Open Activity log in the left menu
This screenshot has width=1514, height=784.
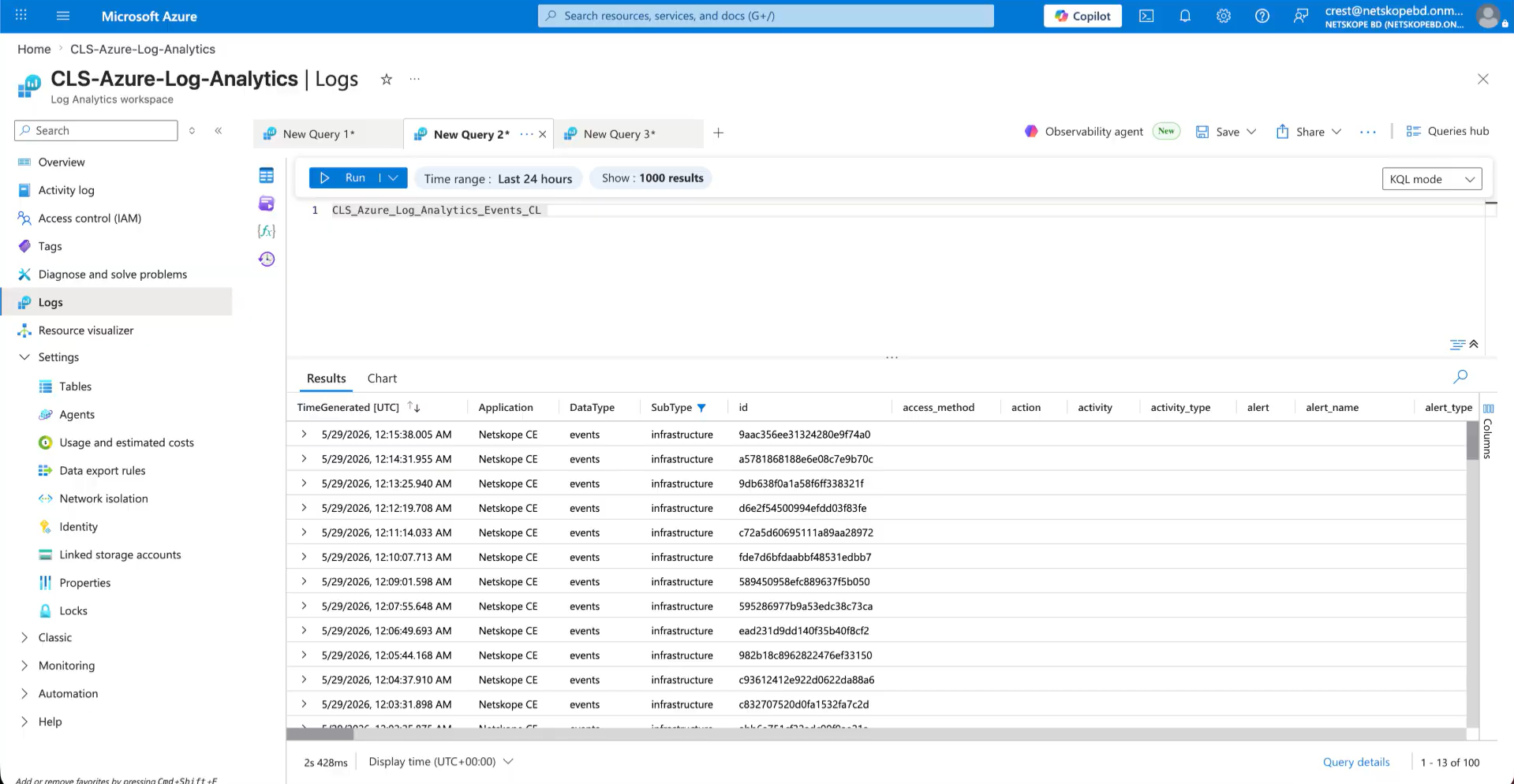click(x=66, y=190)
